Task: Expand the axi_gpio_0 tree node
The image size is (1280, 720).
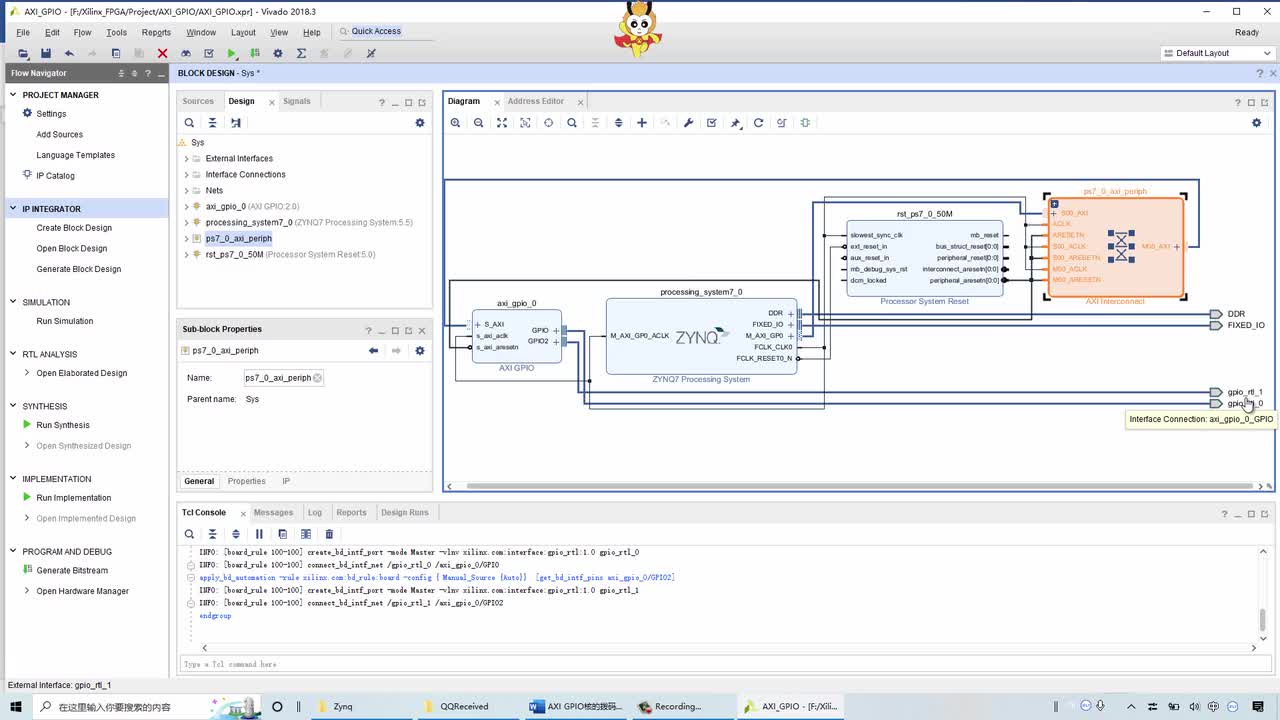Action: [186, 207]
